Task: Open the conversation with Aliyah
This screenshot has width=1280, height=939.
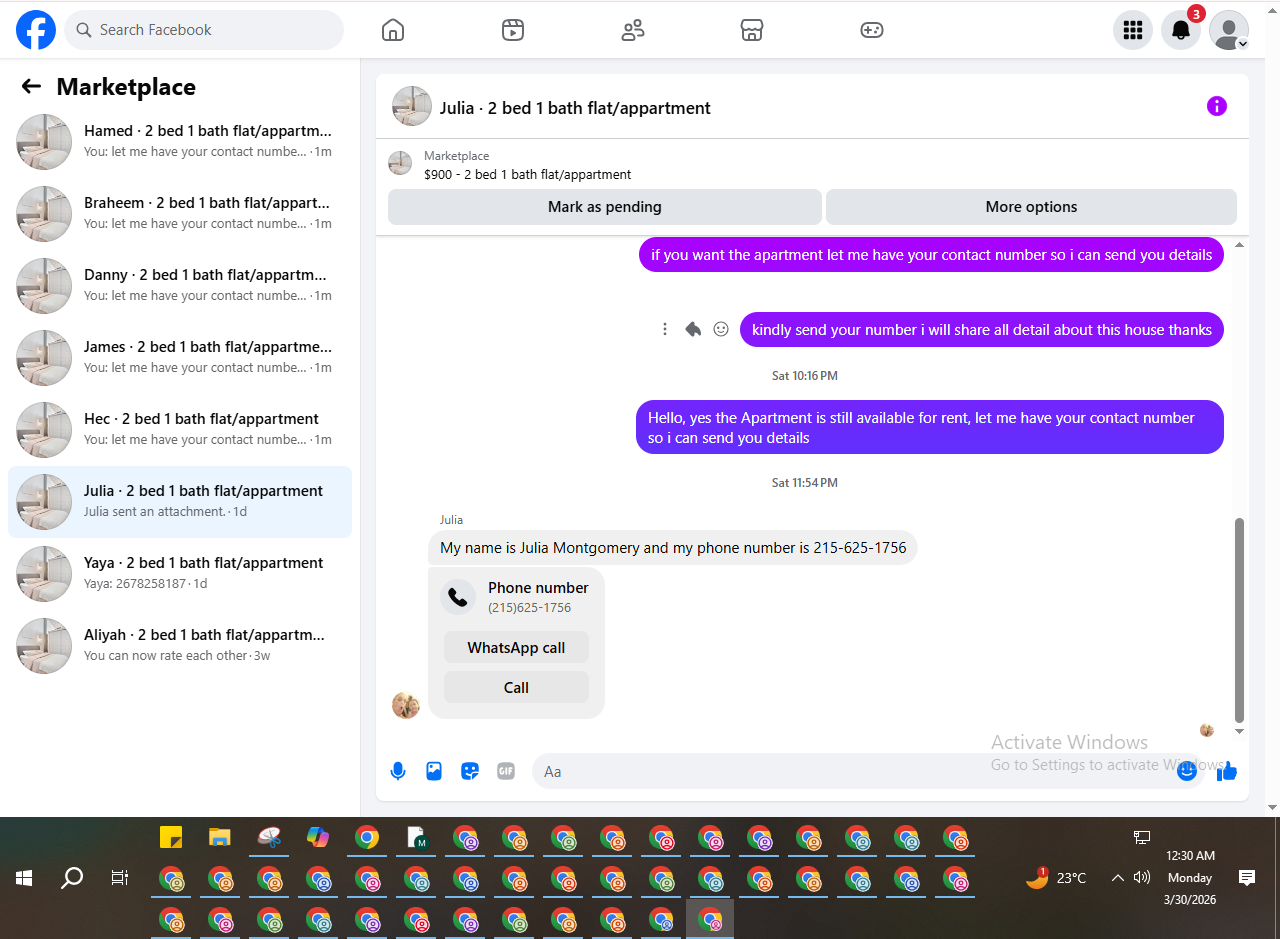Action: pyautogui.click(x=180, y=646)
